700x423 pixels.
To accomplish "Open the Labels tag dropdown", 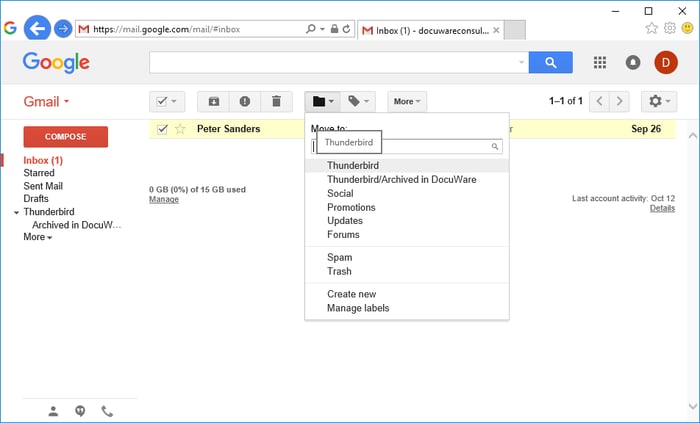I will 357,101.
